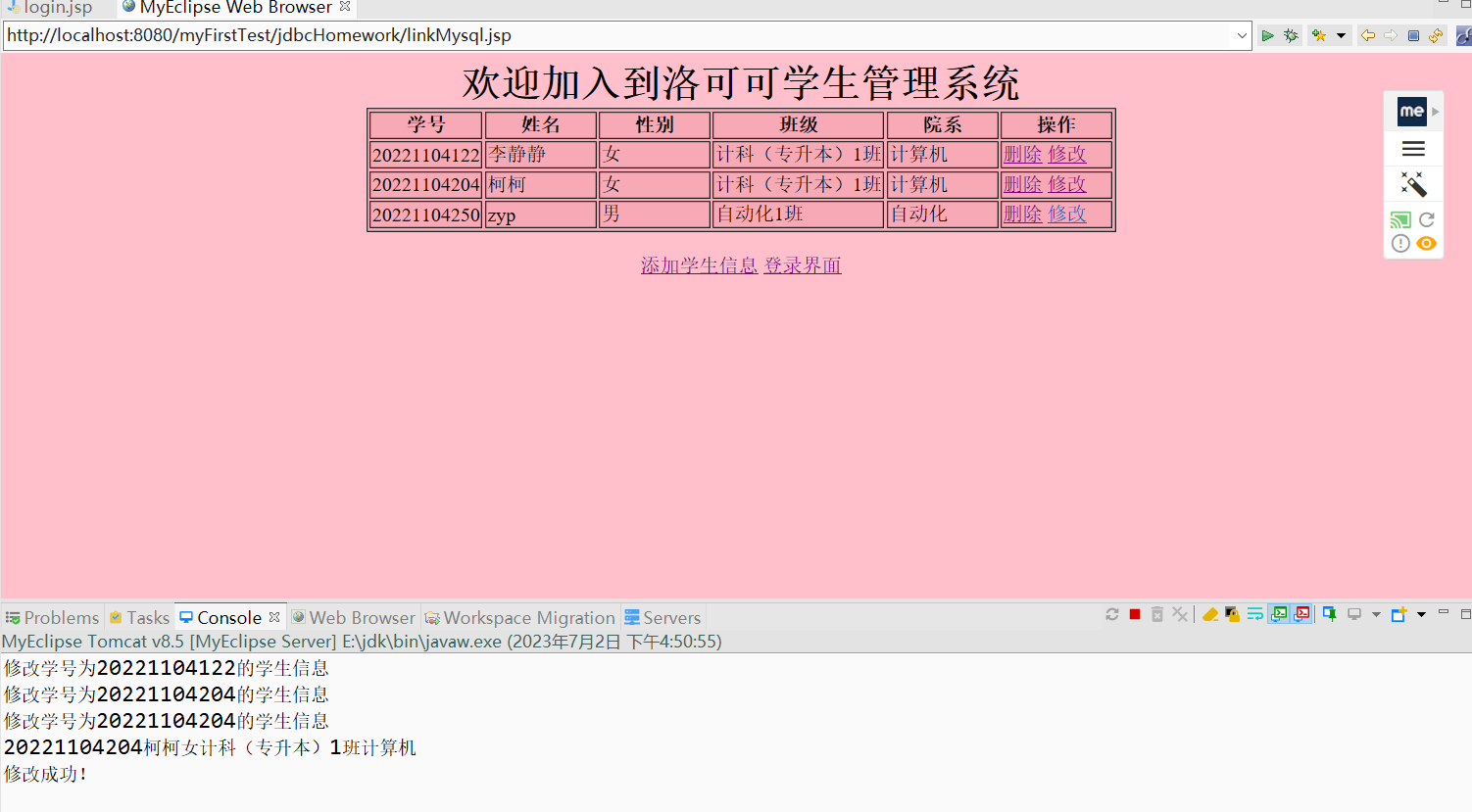Toggle the orange eye icon in floating panel
Image resolution: width=1472 pixels, height=812 pixels.
point(1427,243)
